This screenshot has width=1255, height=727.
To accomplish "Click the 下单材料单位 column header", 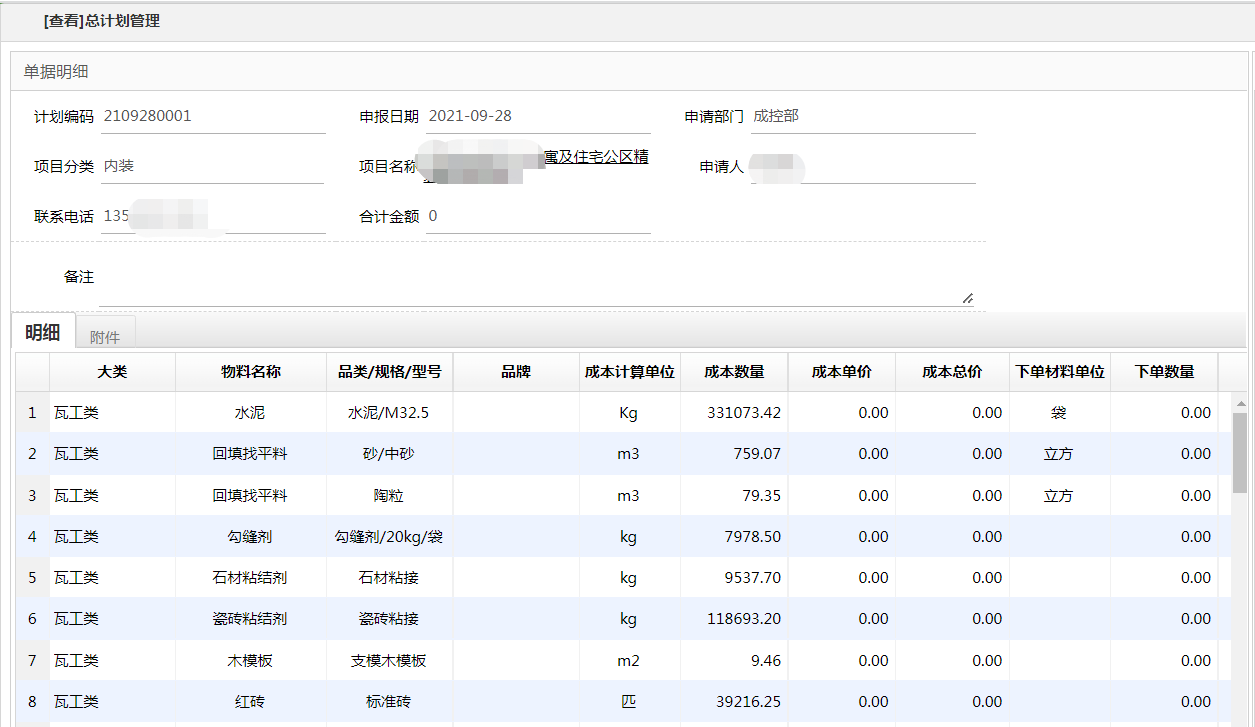I will [x=1059, y=372].
